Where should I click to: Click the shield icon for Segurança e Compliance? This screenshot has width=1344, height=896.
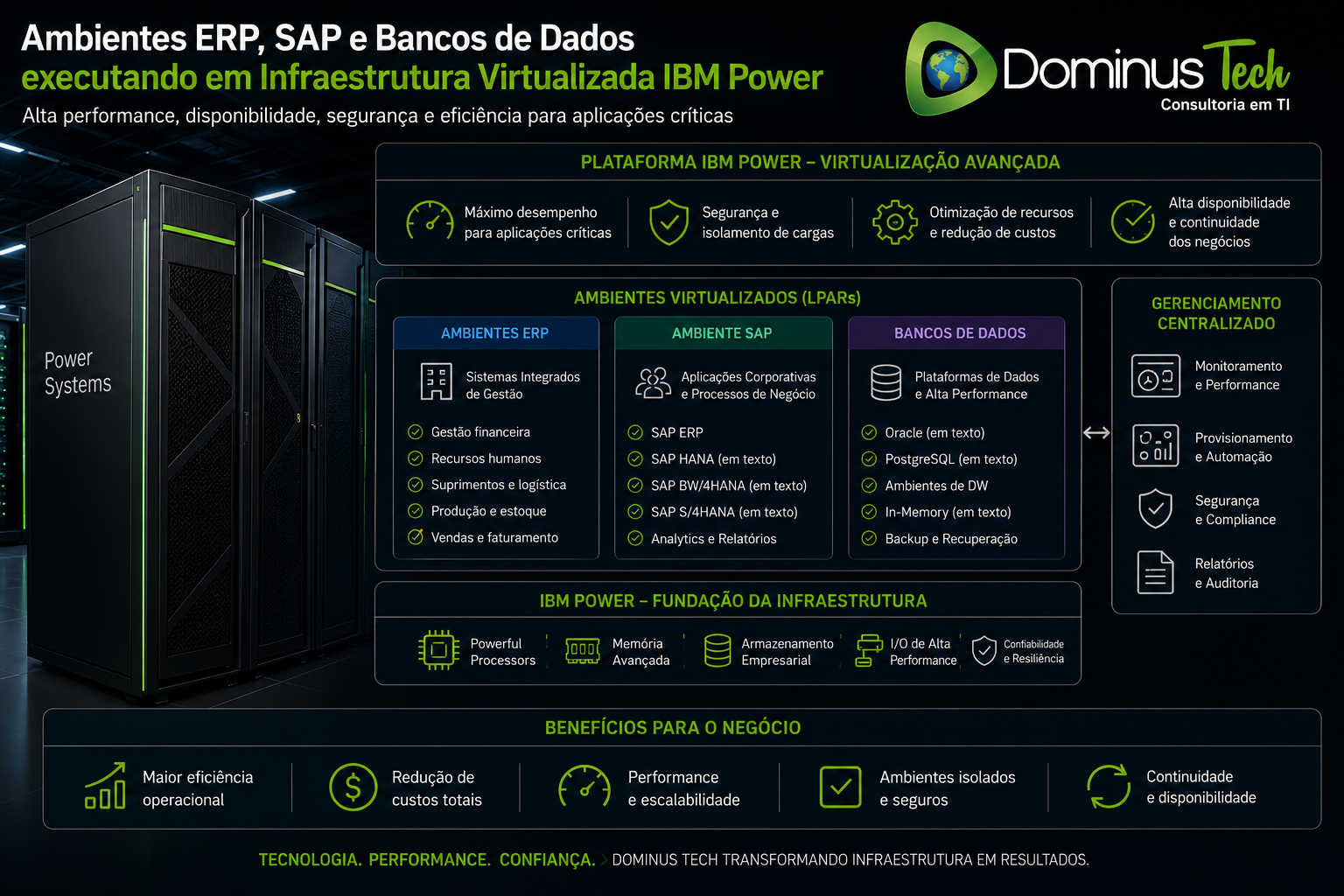pyautogui.click(x=1155, y=509)
